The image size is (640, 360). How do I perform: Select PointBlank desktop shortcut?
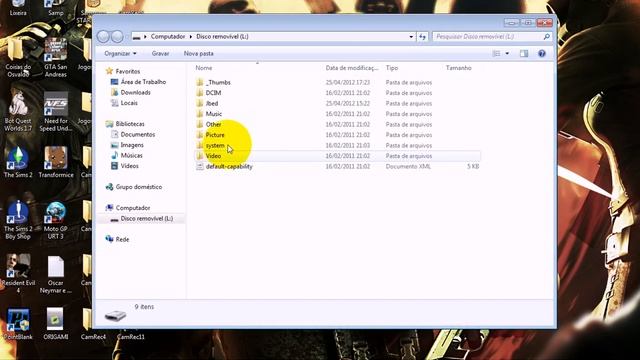[18, 324]
